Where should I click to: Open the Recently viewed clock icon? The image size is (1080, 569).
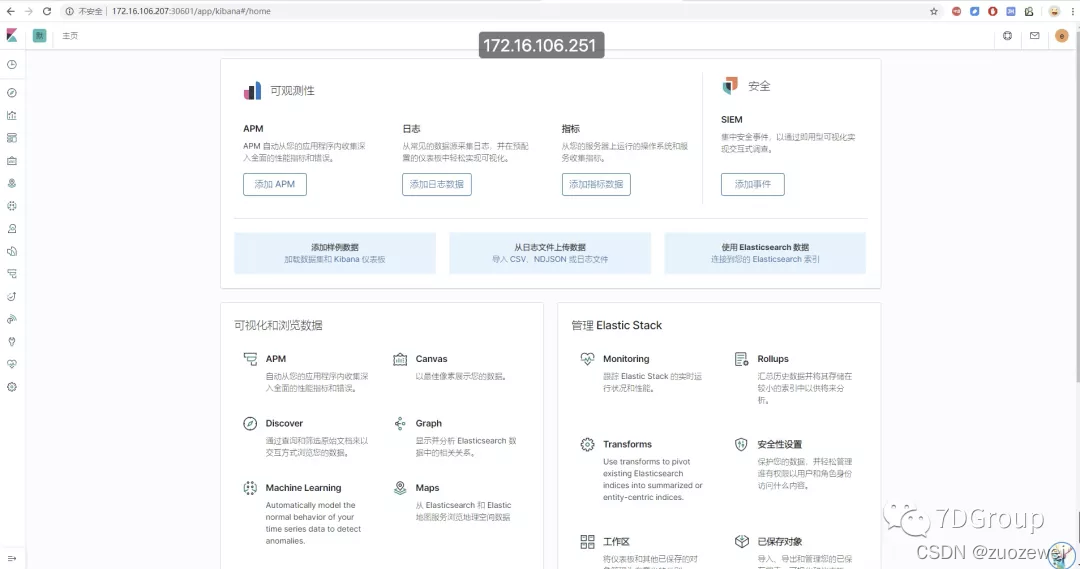coord(12,65)
